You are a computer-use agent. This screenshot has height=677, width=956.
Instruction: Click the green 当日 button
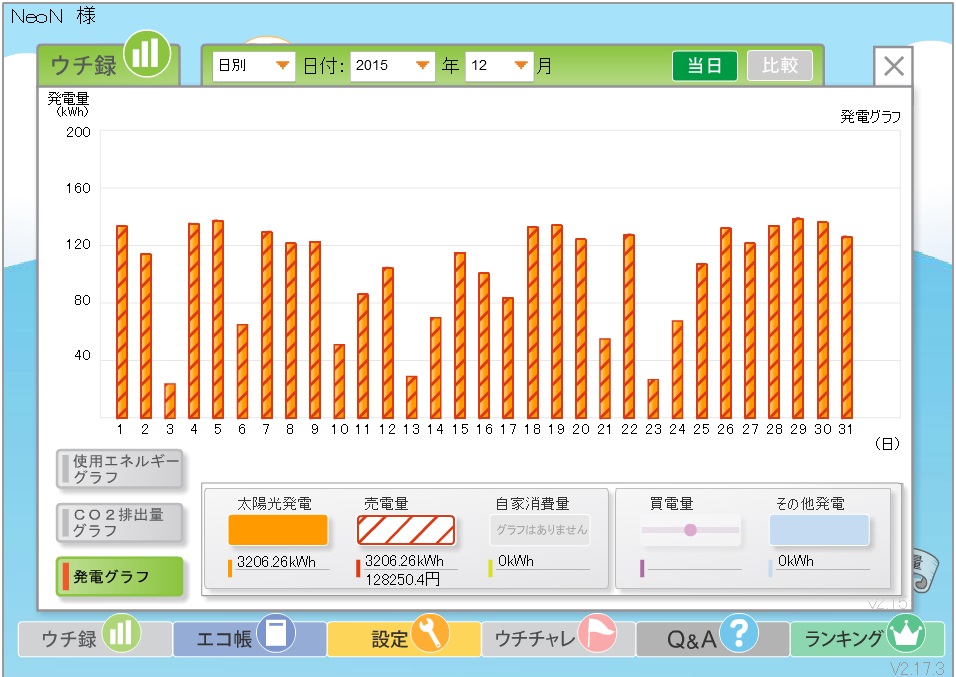coord(705,66)
